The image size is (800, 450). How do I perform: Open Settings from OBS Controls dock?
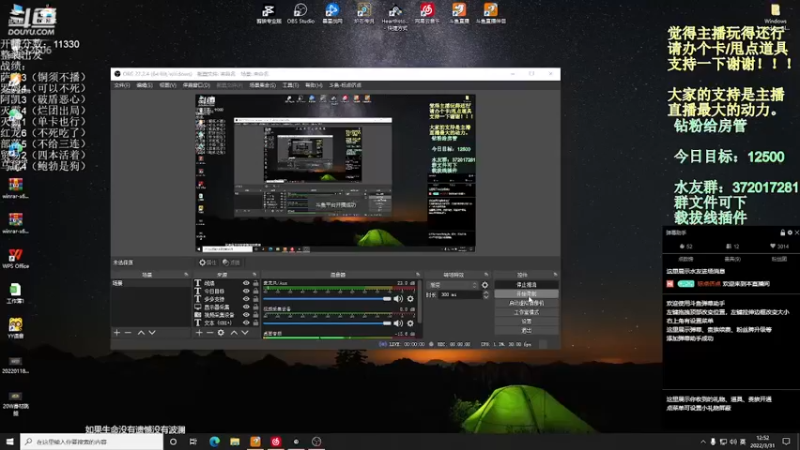point(526,321)
